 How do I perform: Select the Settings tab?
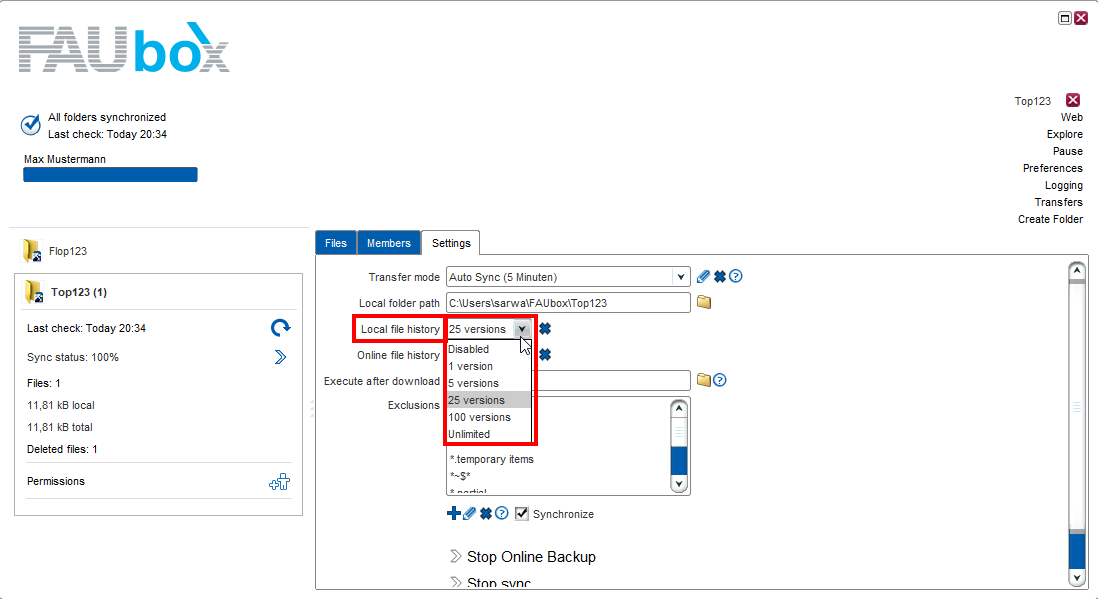pyautogui.click(x=451, y=243)
